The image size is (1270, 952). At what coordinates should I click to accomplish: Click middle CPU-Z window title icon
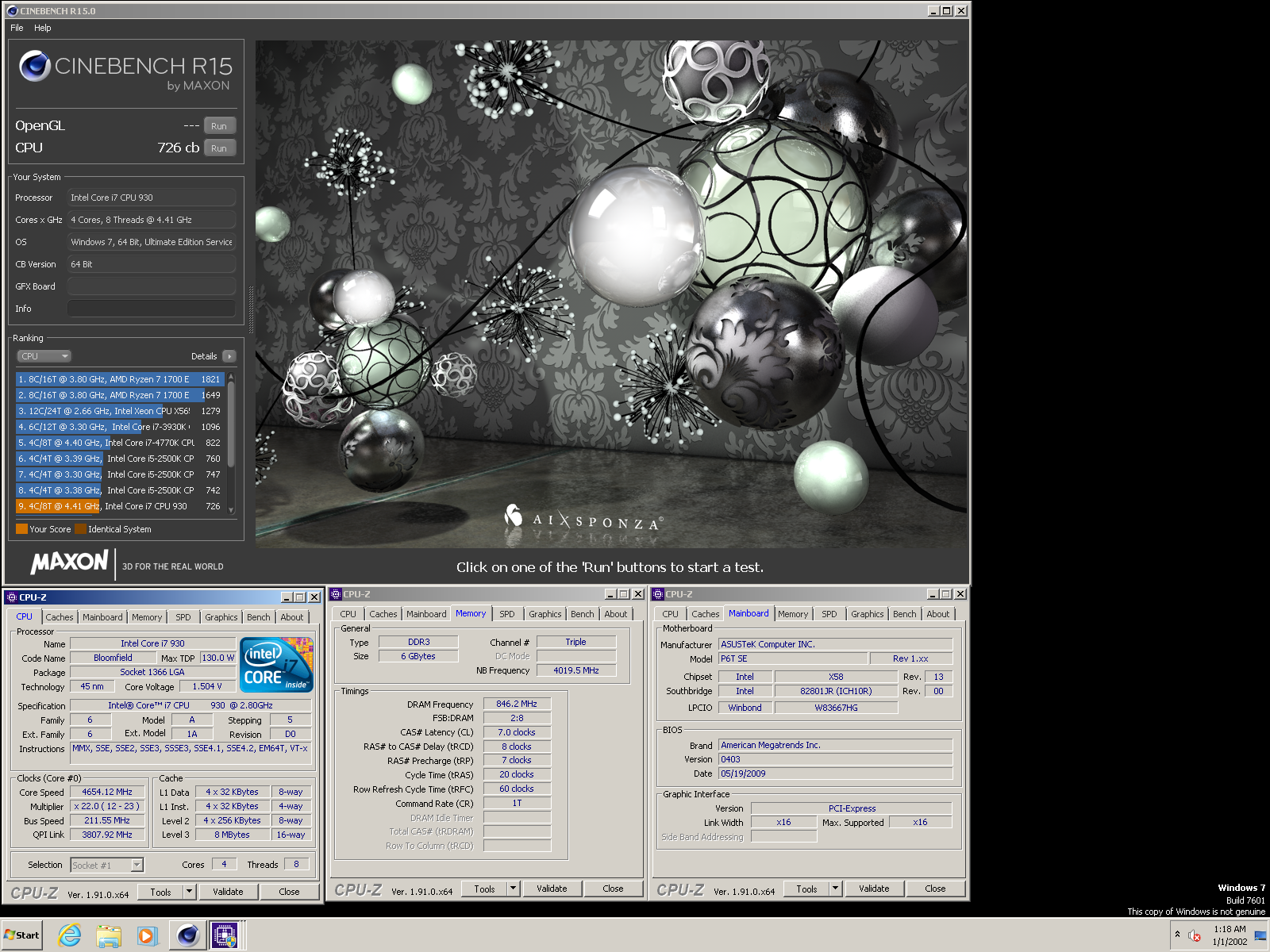336,594
